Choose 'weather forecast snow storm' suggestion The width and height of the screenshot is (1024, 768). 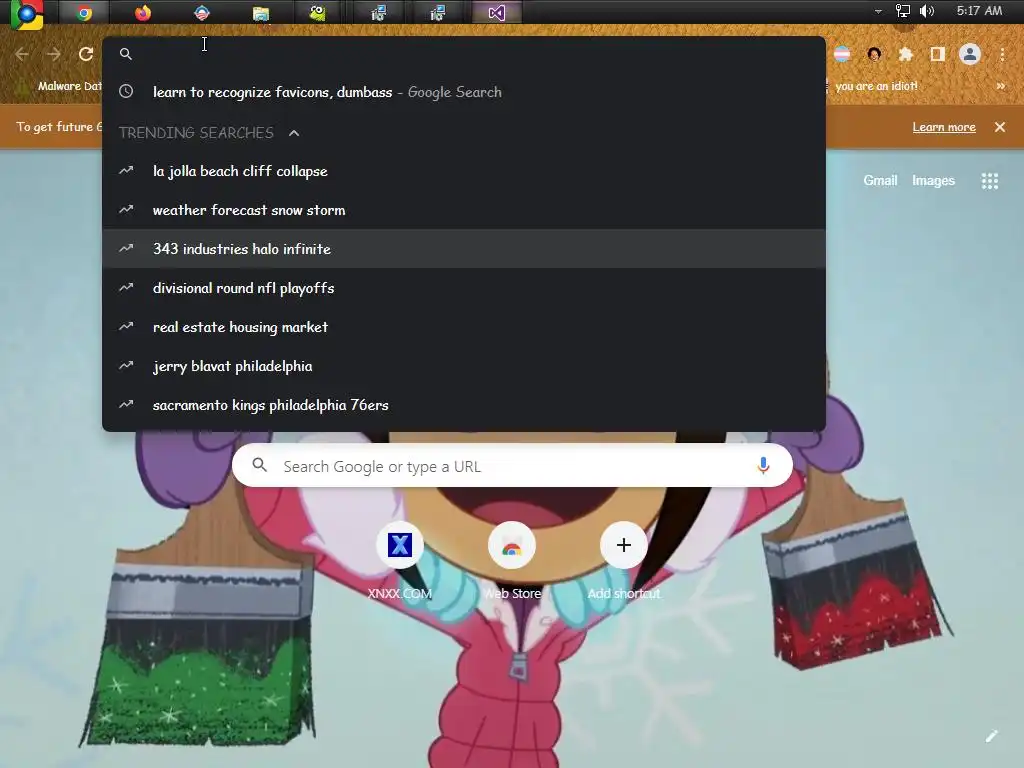(464, 210)
